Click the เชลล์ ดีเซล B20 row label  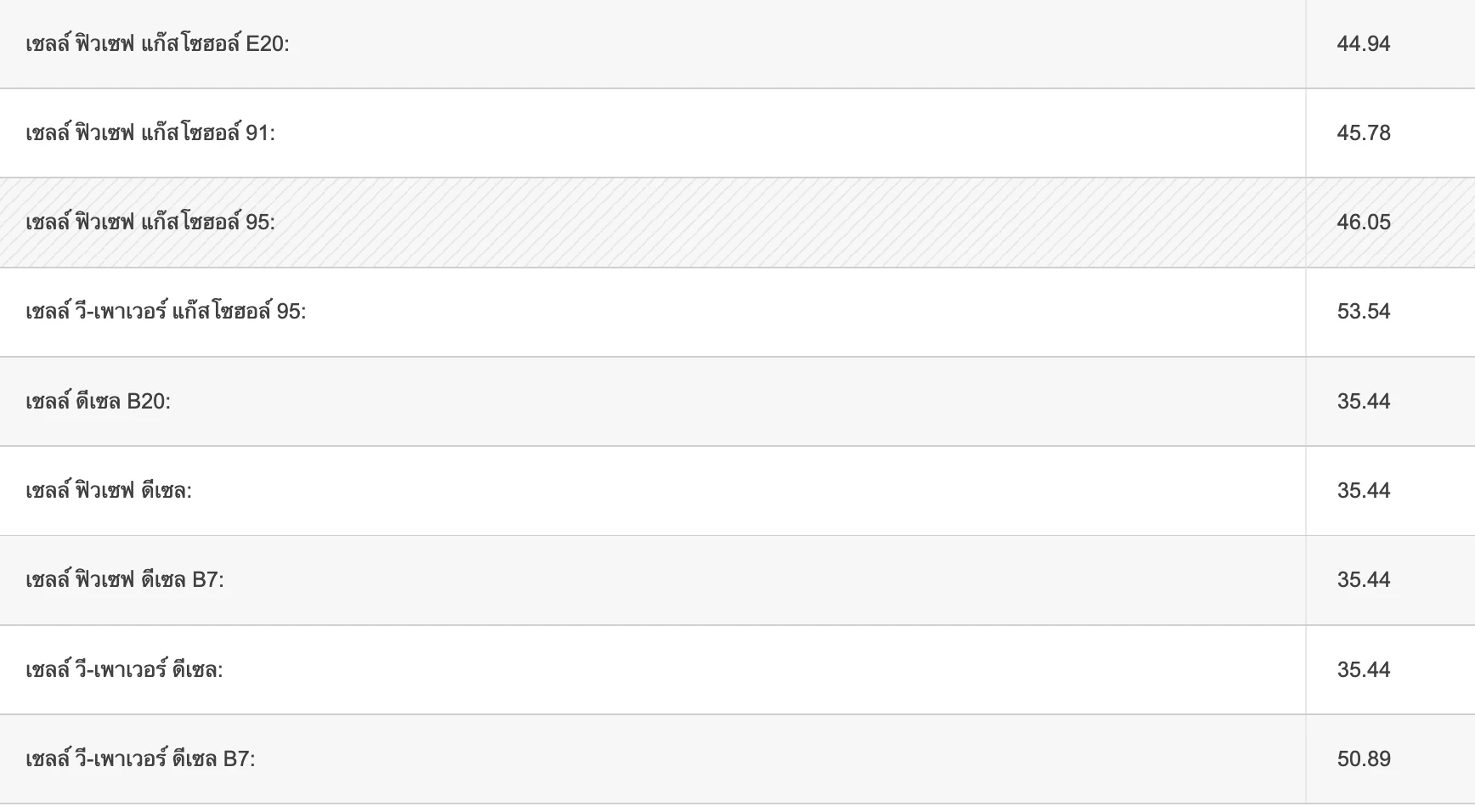pos(98,401)
